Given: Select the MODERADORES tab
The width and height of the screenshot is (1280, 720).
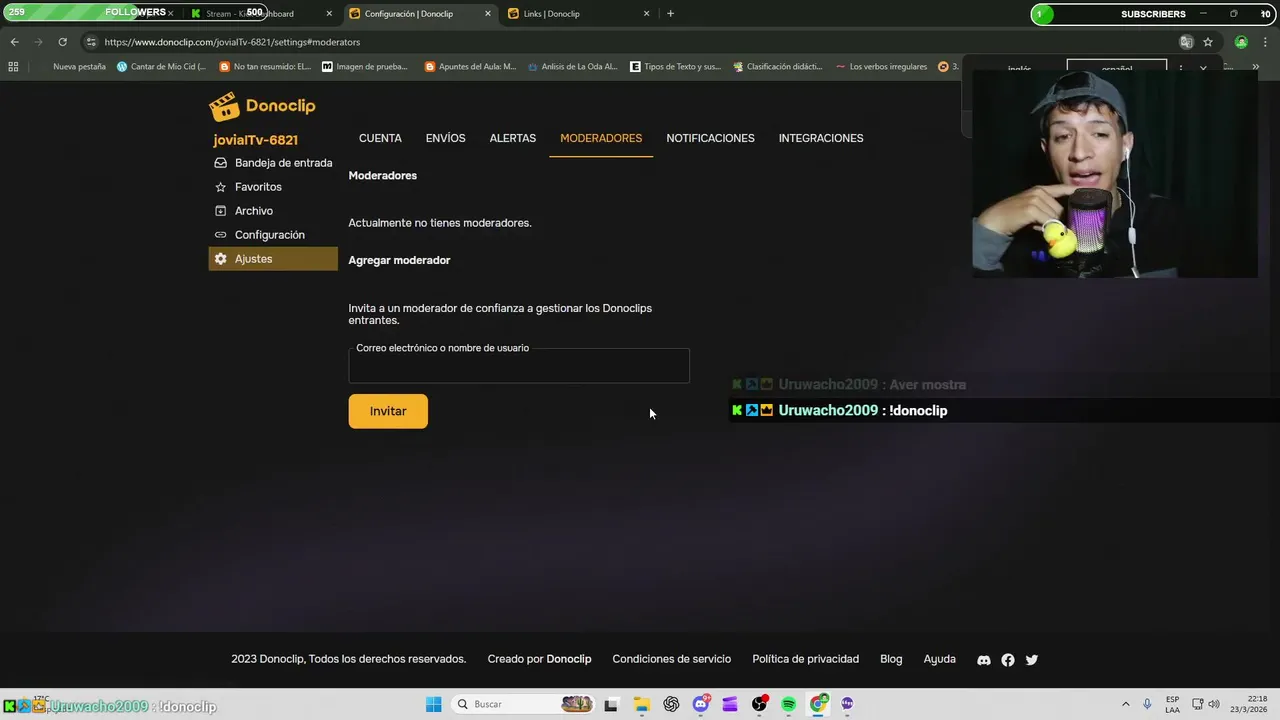Looking at the screenshot, I should [601, 138].
